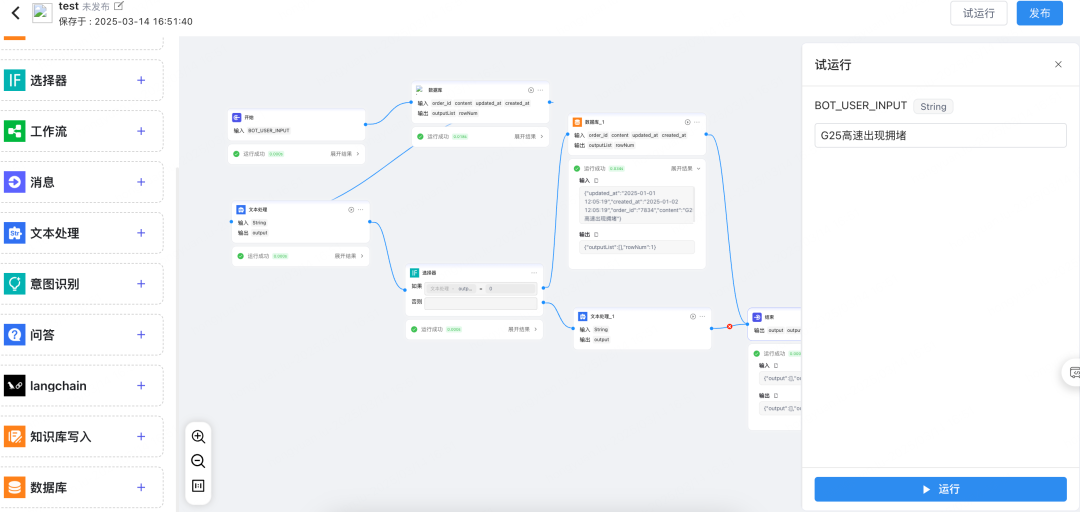
Task: Reset canvas zoom to 1:1
Action: click(198, 486)
